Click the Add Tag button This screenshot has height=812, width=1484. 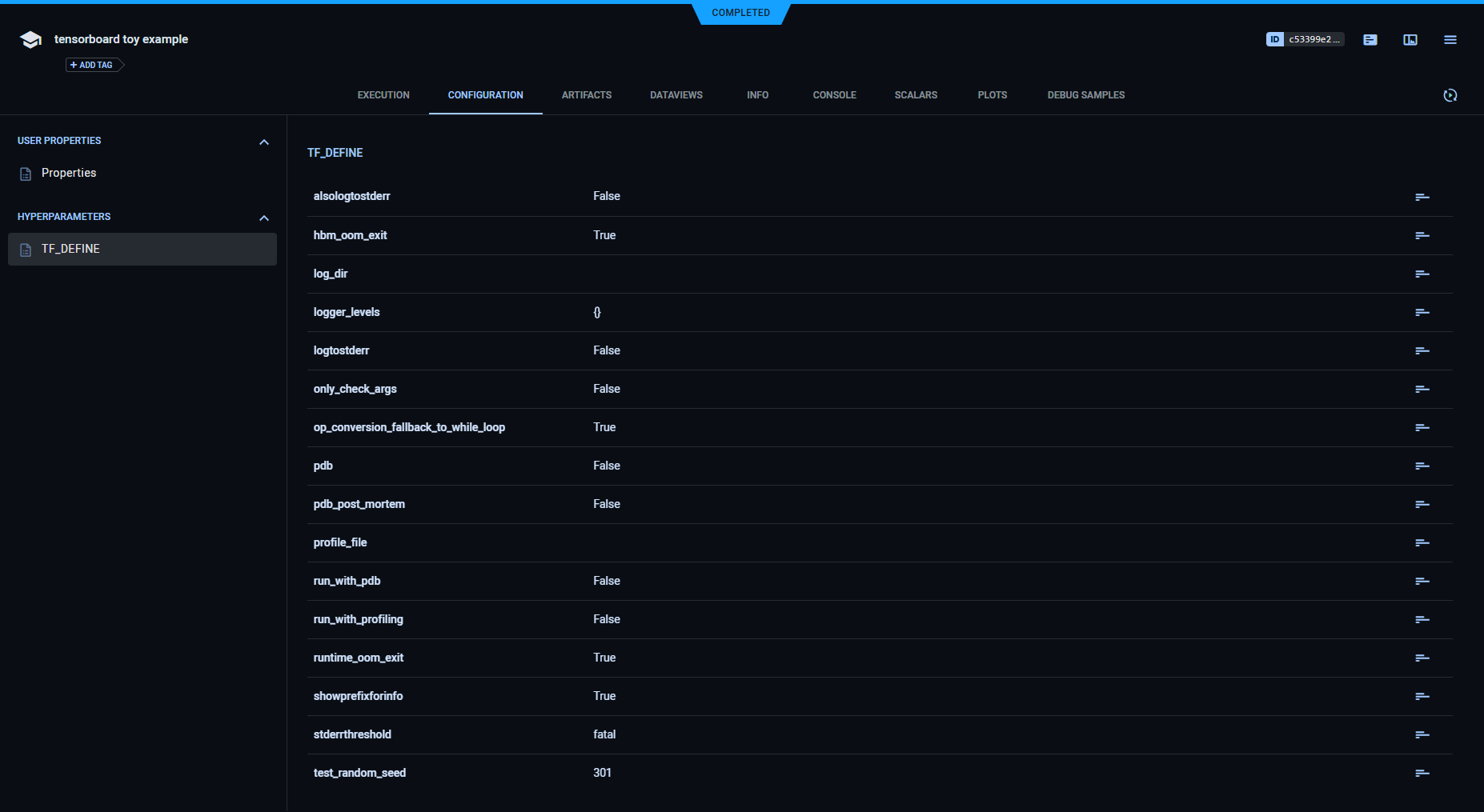point(94,65)
